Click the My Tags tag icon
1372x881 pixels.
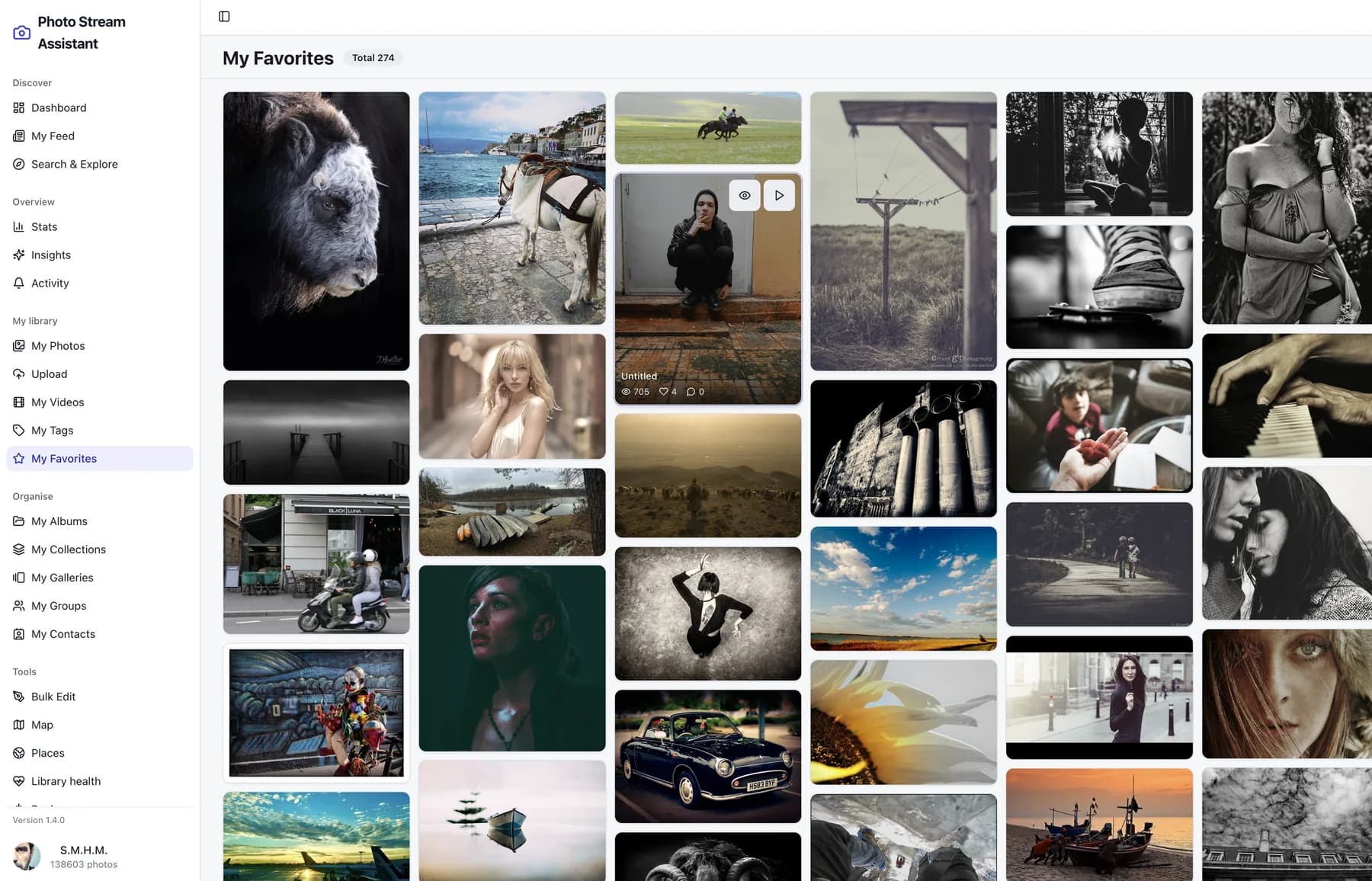19,430
